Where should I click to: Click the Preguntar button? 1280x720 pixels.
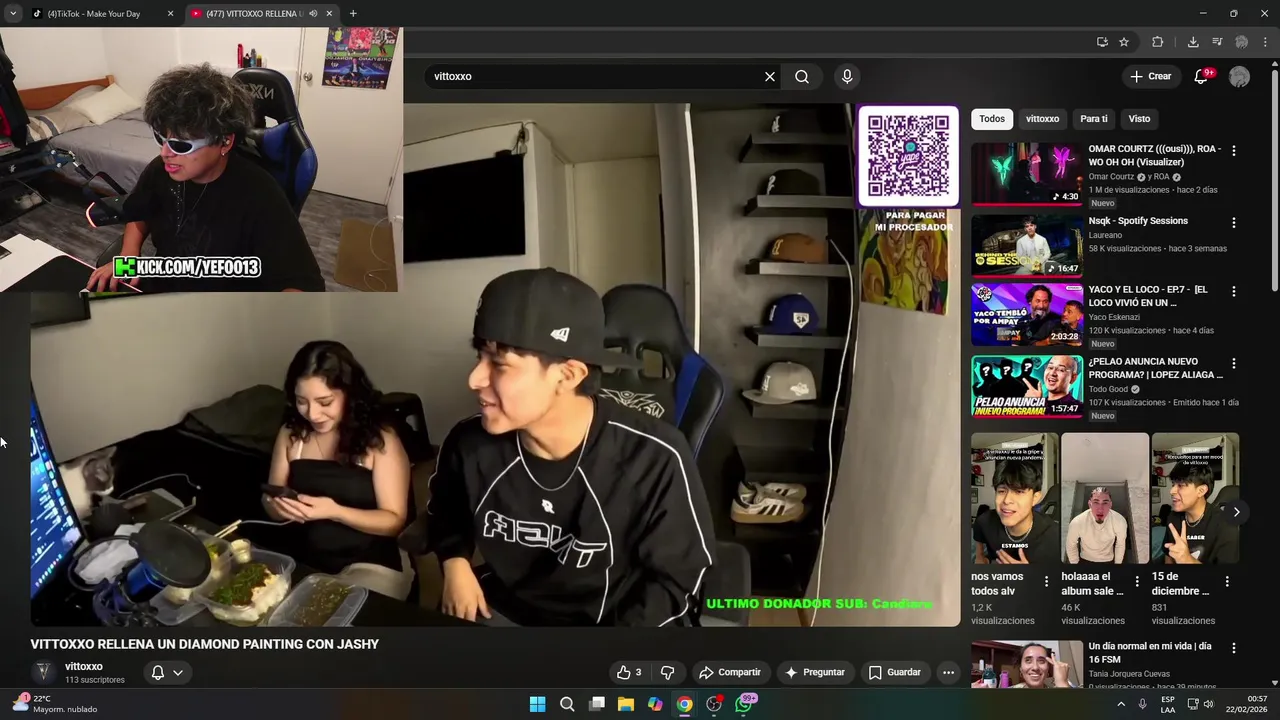tap(815, 672)
